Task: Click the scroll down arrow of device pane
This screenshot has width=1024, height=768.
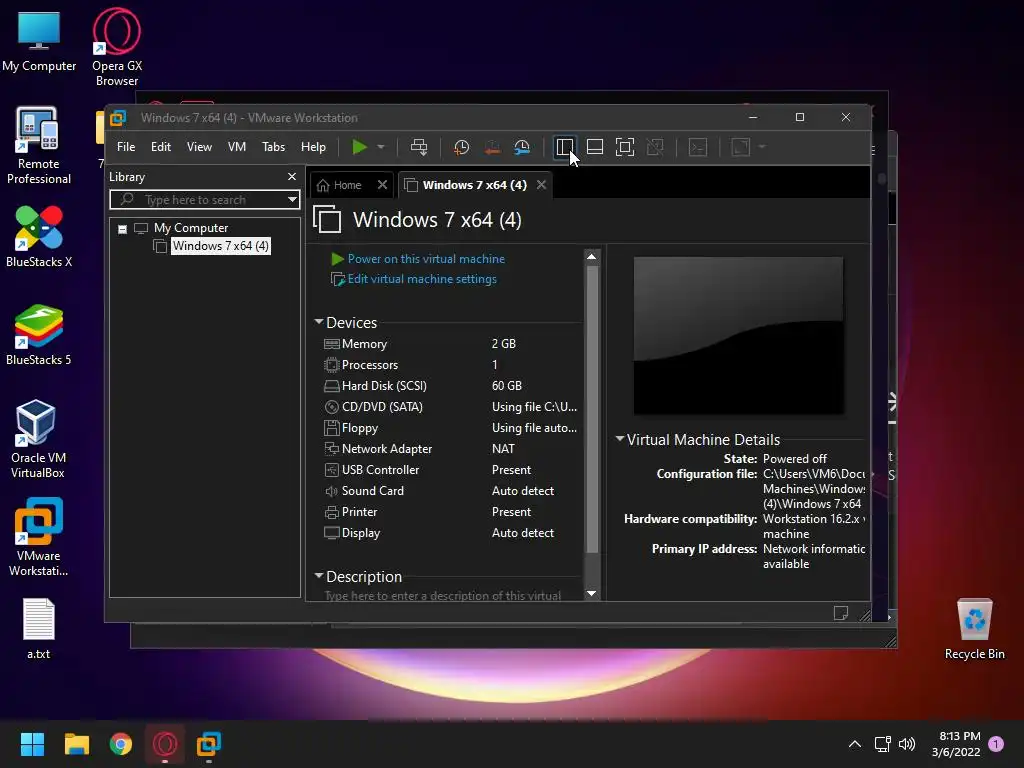Action: pos(592,594)
